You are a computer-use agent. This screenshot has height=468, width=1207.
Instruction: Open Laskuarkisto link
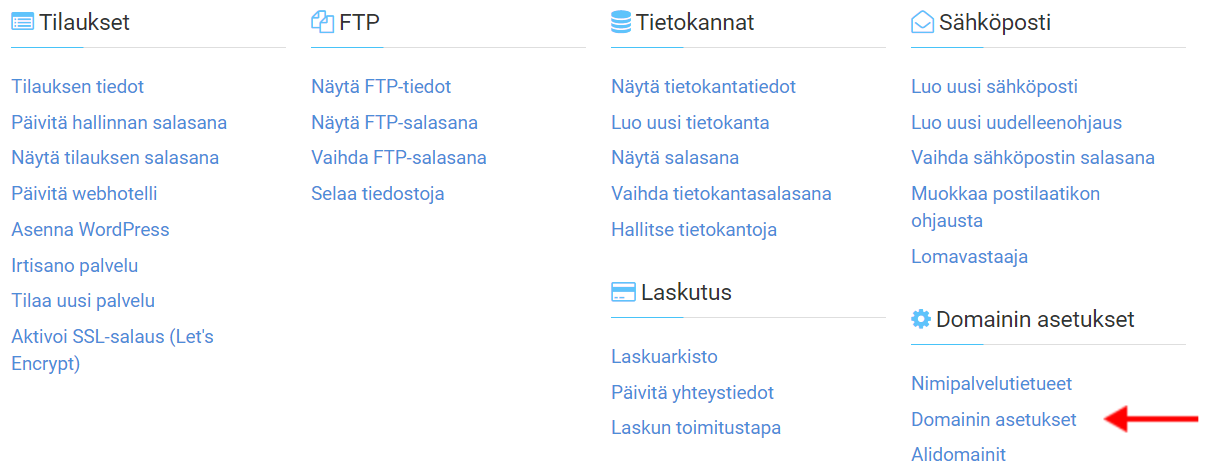(x=664, y=357)
